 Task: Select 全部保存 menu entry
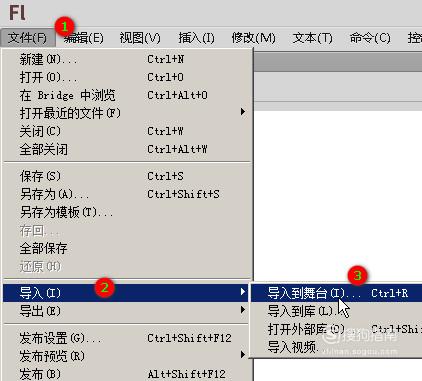127,248
